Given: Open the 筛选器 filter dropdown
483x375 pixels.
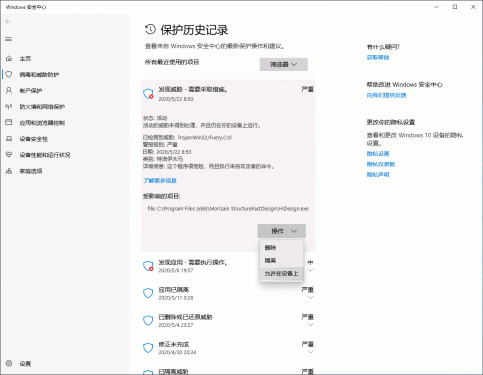Looking at the screenshot, I should tap(284, 64).
